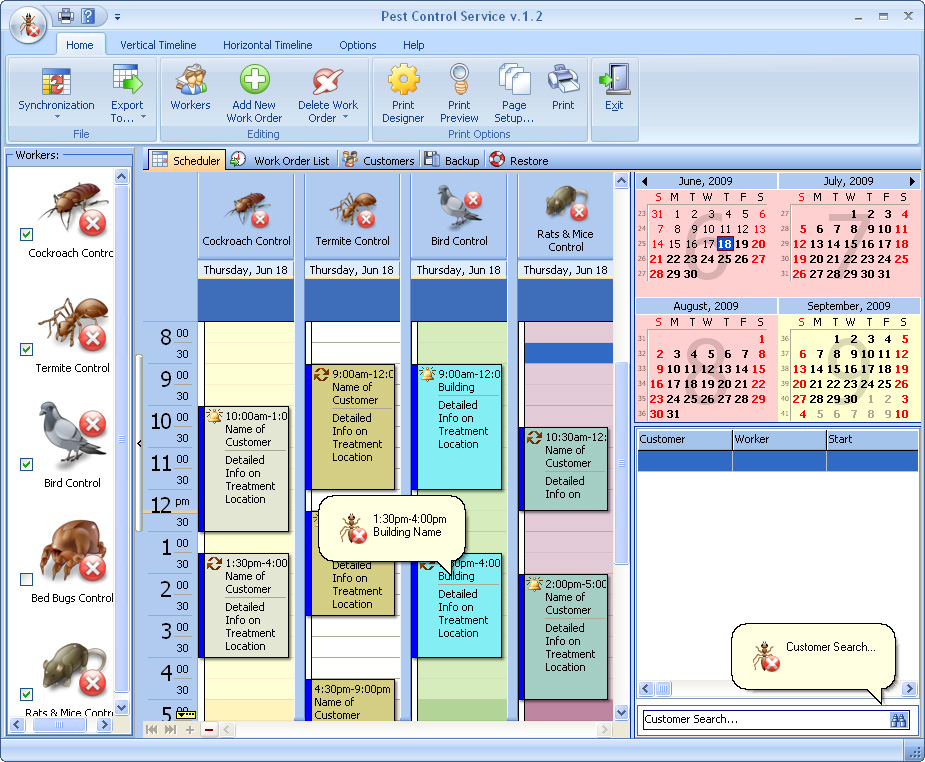
Task: Uncheck the Cockroach Control worker checkbox
Action: click(27, 235)
